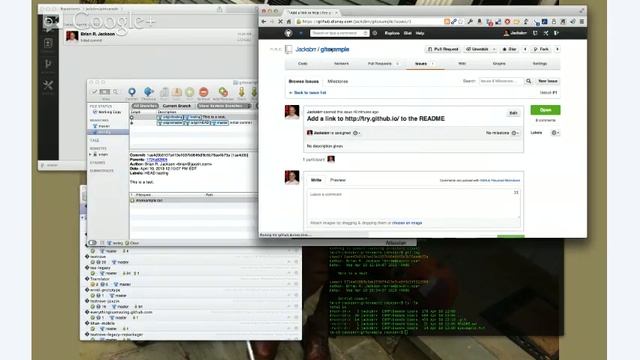Click the browser back arrow
The height and width of the screenshot is (360, 640).
[x=264, y=22]
